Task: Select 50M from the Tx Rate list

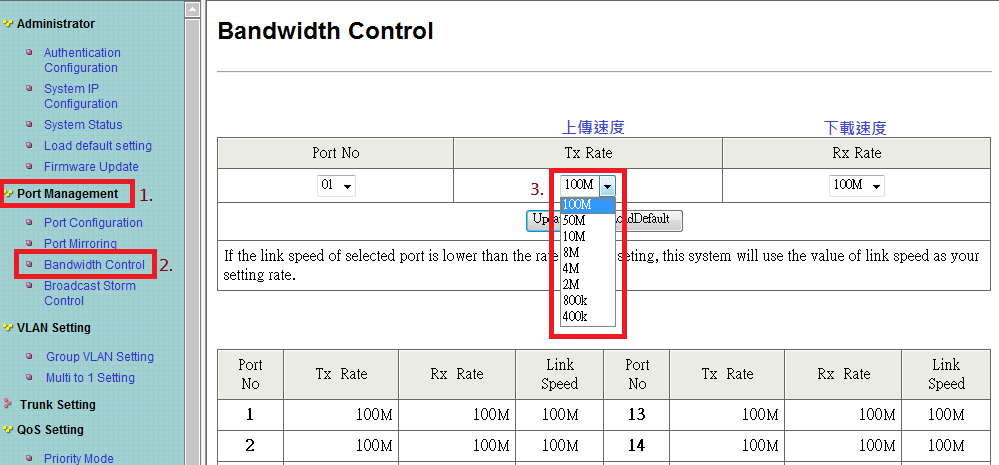Action: (575, 220)
